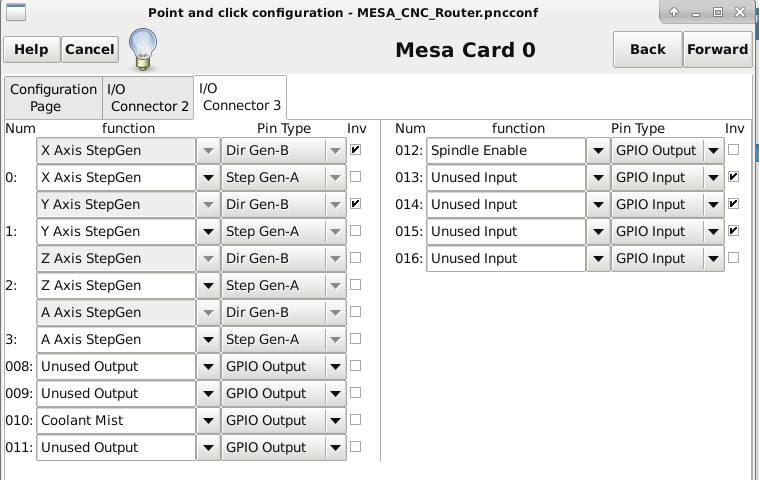759x480 pixels.
Task: Expand X Axis Step Gen-A pin type
Action: coord(335,177)
